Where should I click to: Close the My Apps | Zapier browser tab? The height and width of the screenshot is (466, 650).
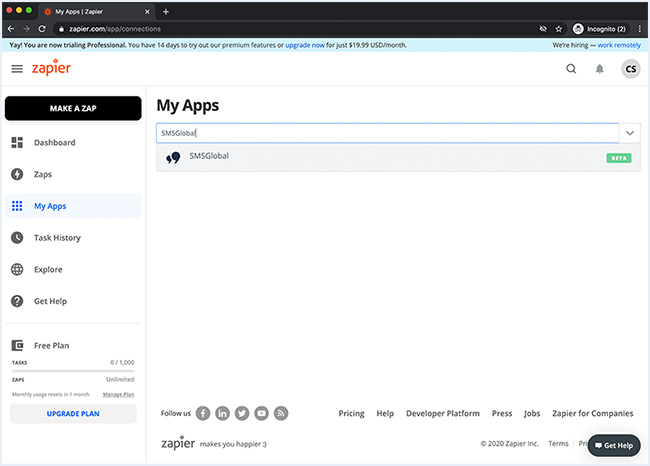[147, 12]
